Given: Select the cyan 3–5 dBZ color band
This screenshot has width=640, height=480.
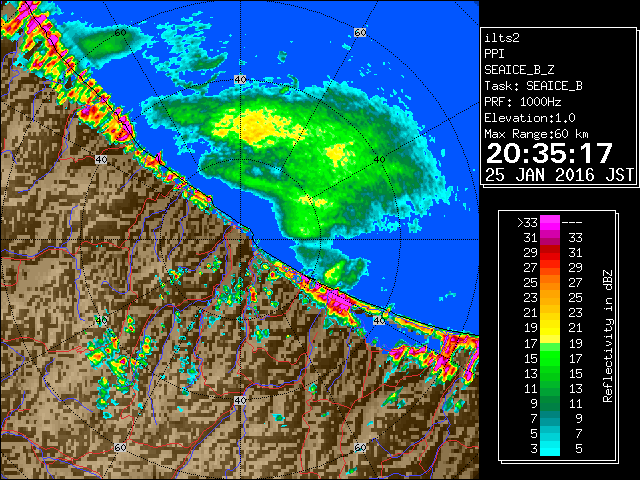Looking at the screenshot, I should pos(550,448).
